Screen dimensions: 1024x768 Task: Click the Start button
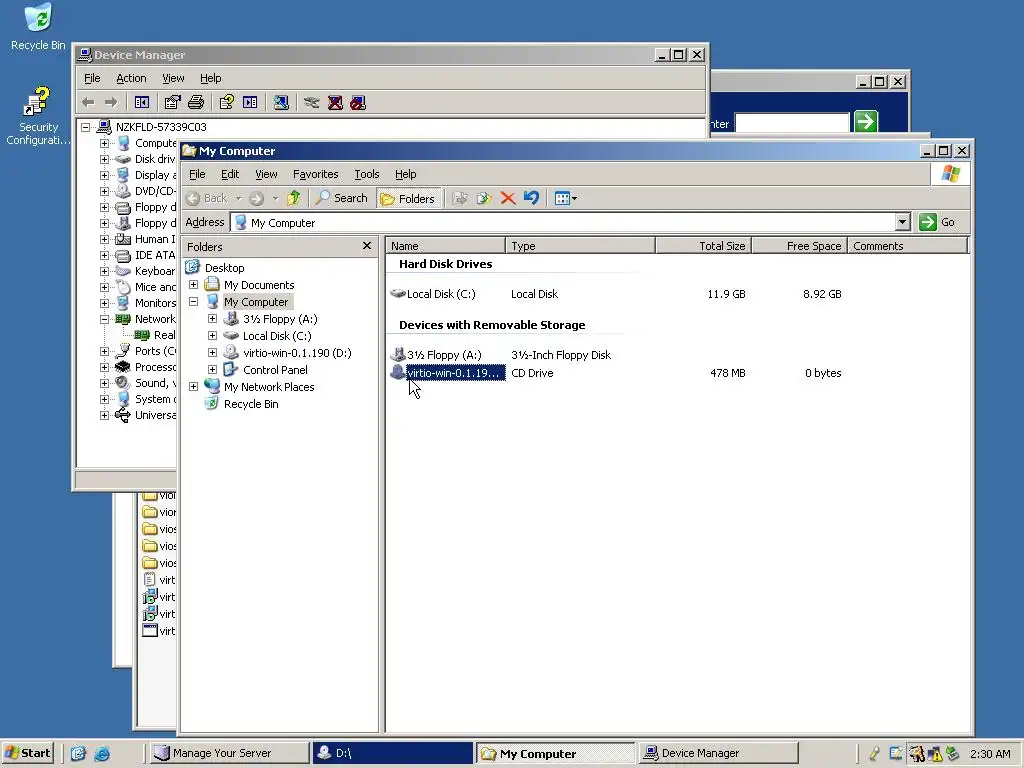(x=27, y=753)
